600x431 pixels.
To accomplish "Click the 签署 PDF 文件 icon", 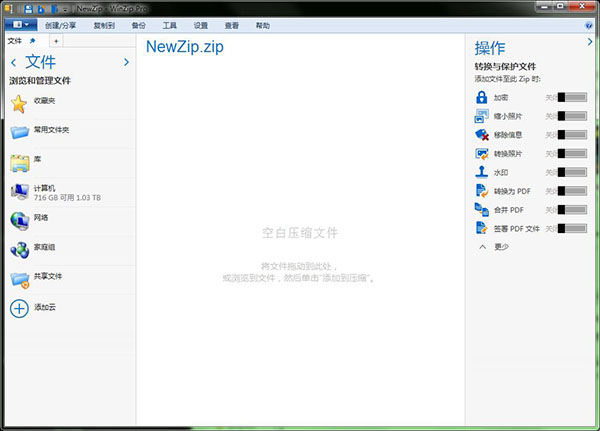I will pos(481,228).
